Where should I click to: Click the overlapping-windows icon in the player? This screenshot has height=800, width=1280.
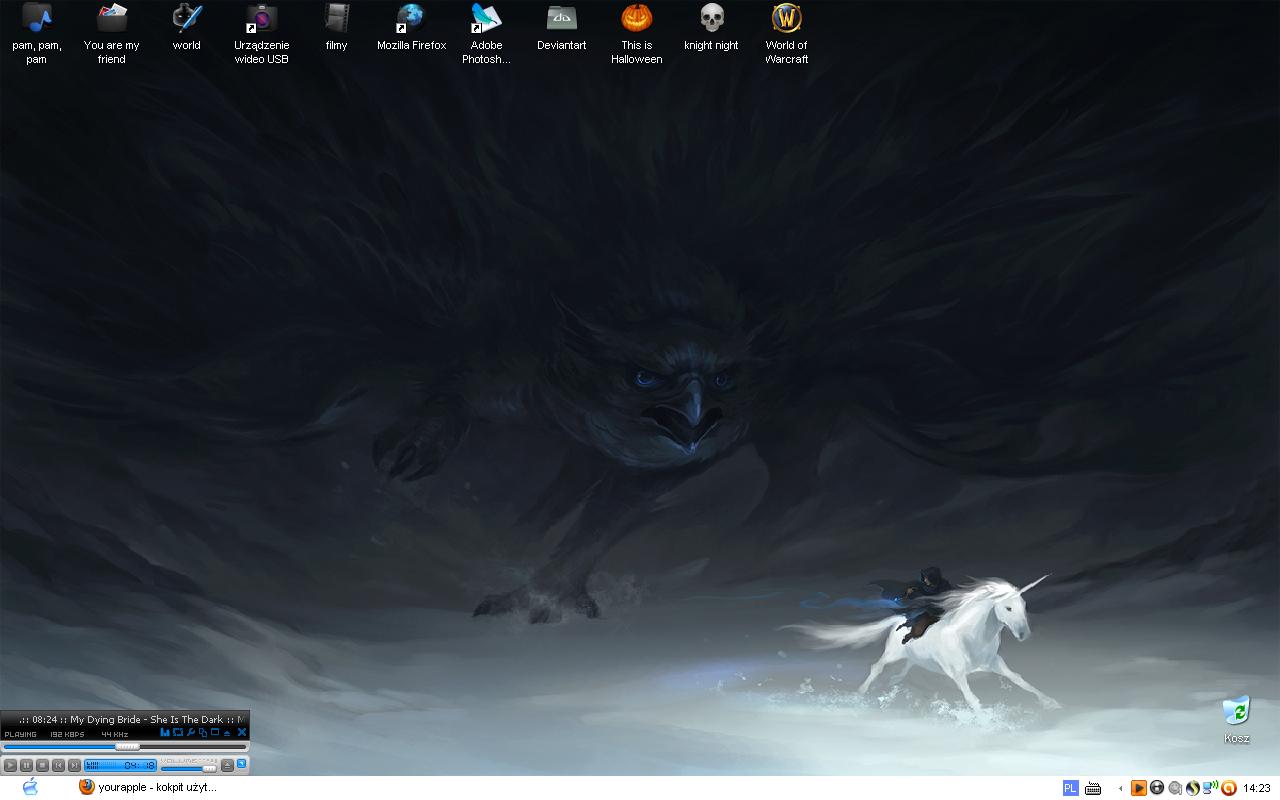[203, 733]
